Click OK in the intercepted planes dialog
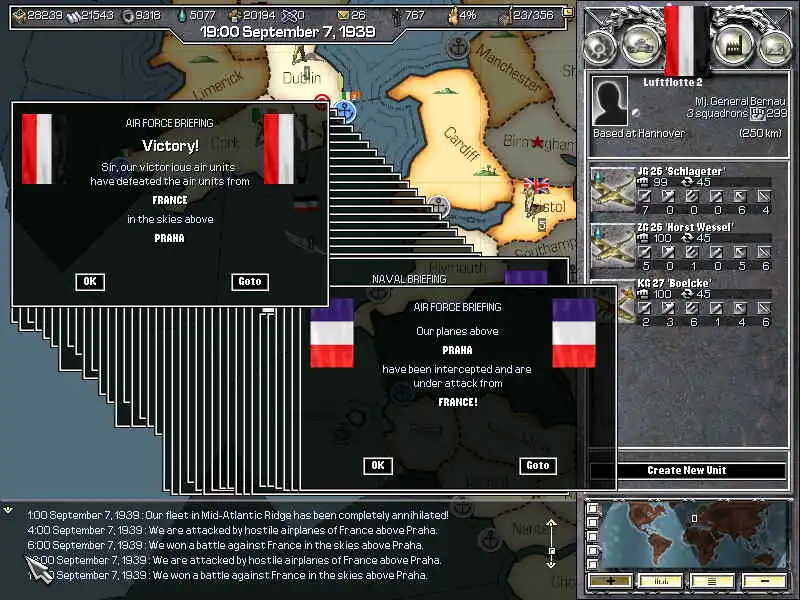 coord(378,466)
